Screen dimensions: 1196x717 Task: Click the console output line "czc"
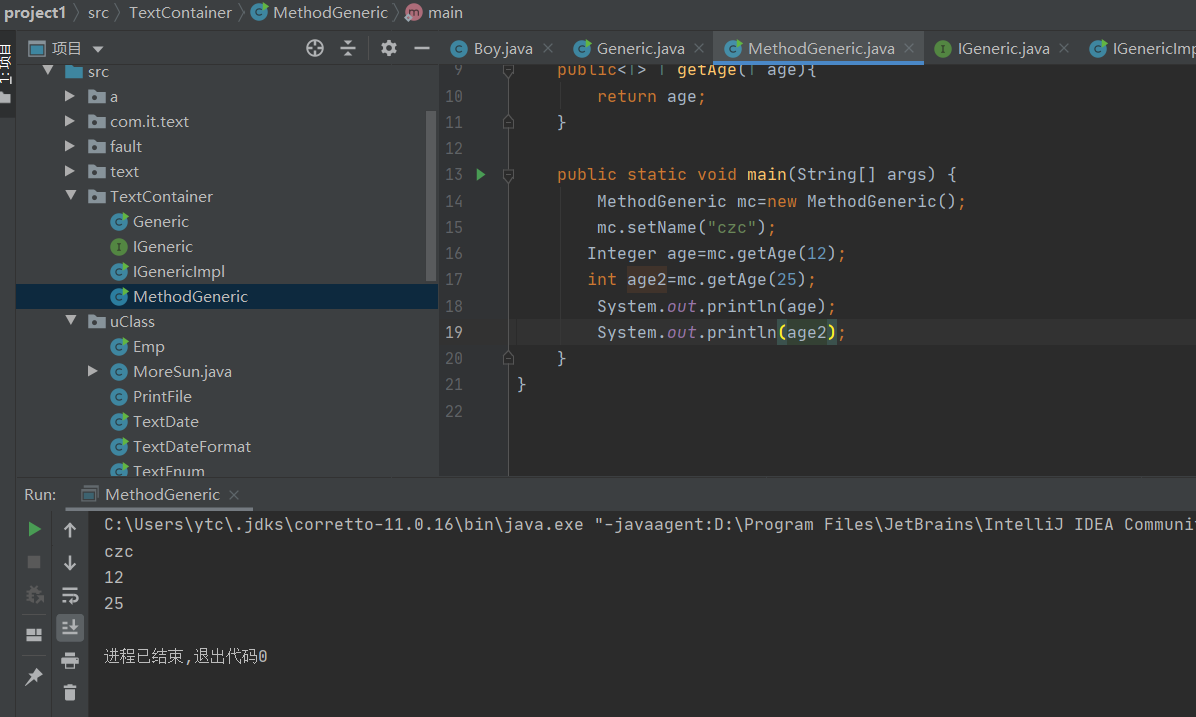pos(119,551)
